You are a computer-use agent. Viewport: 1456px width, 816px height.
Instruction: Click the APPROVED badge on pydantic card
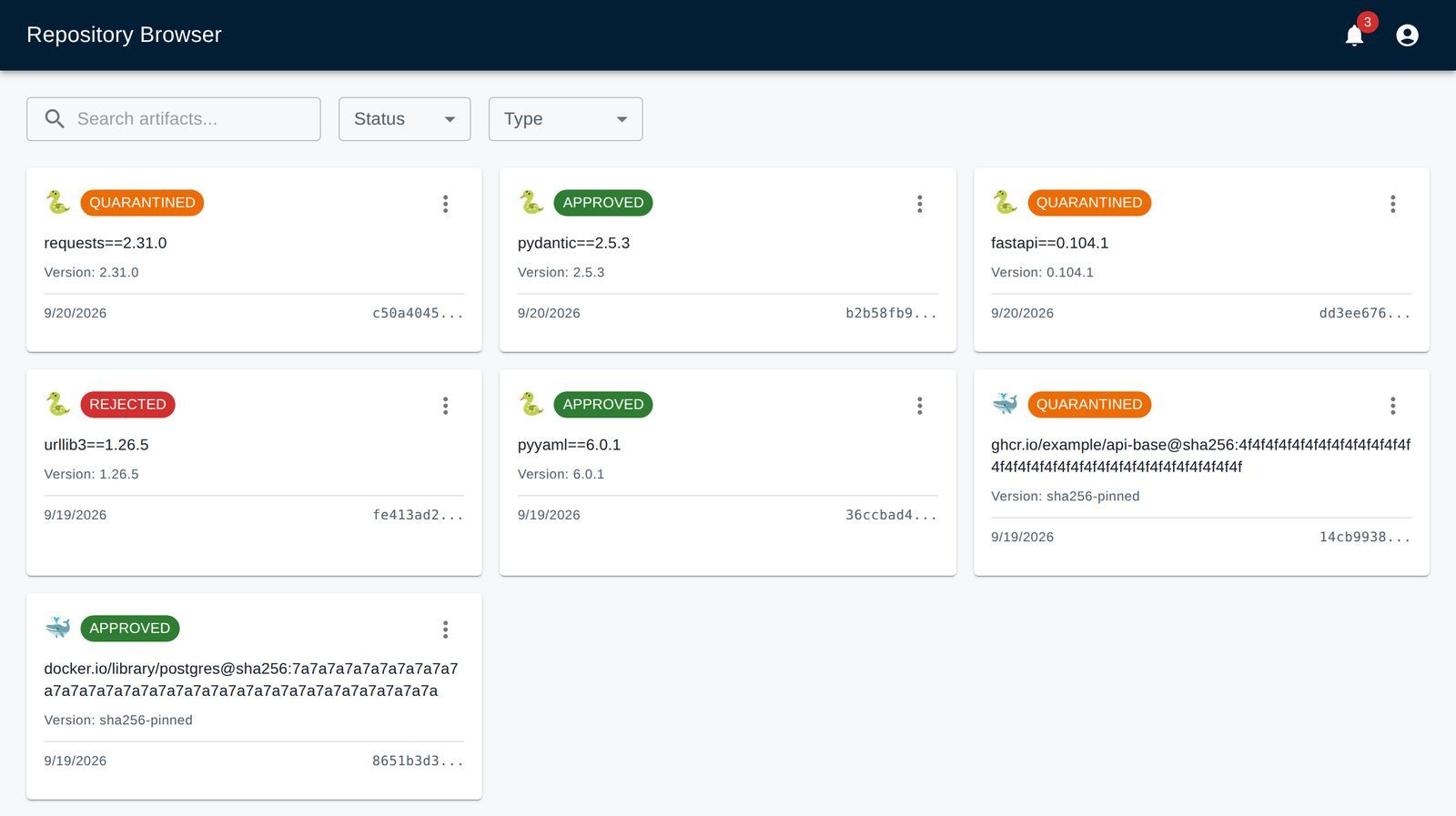coord(603,203)
